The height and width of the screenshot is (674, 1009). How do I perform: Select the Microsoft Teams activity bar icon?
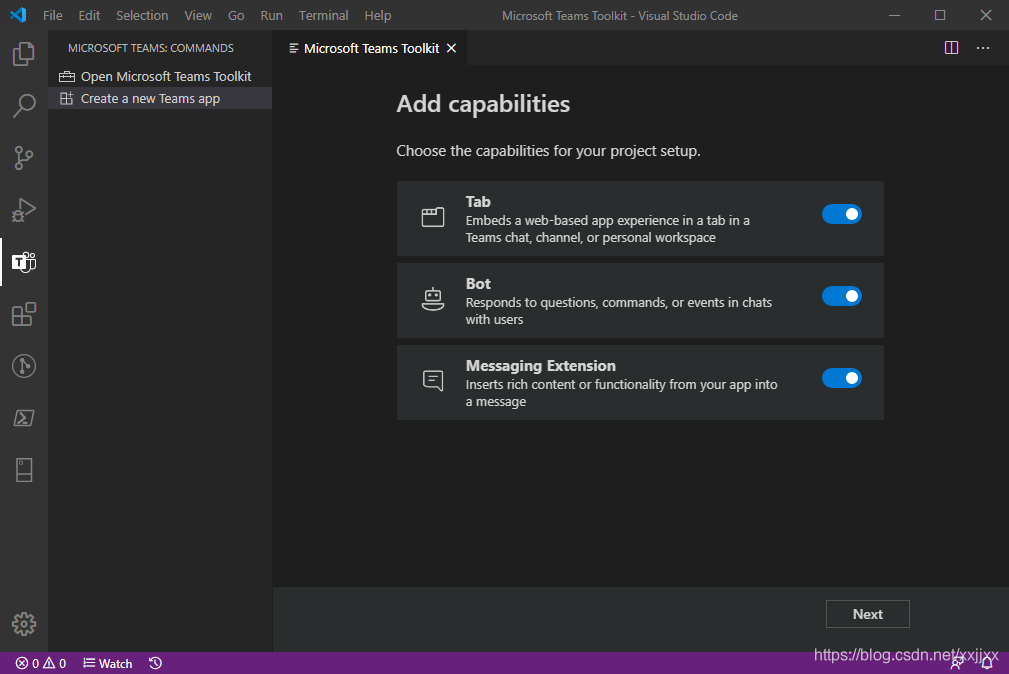click(24, 262)
